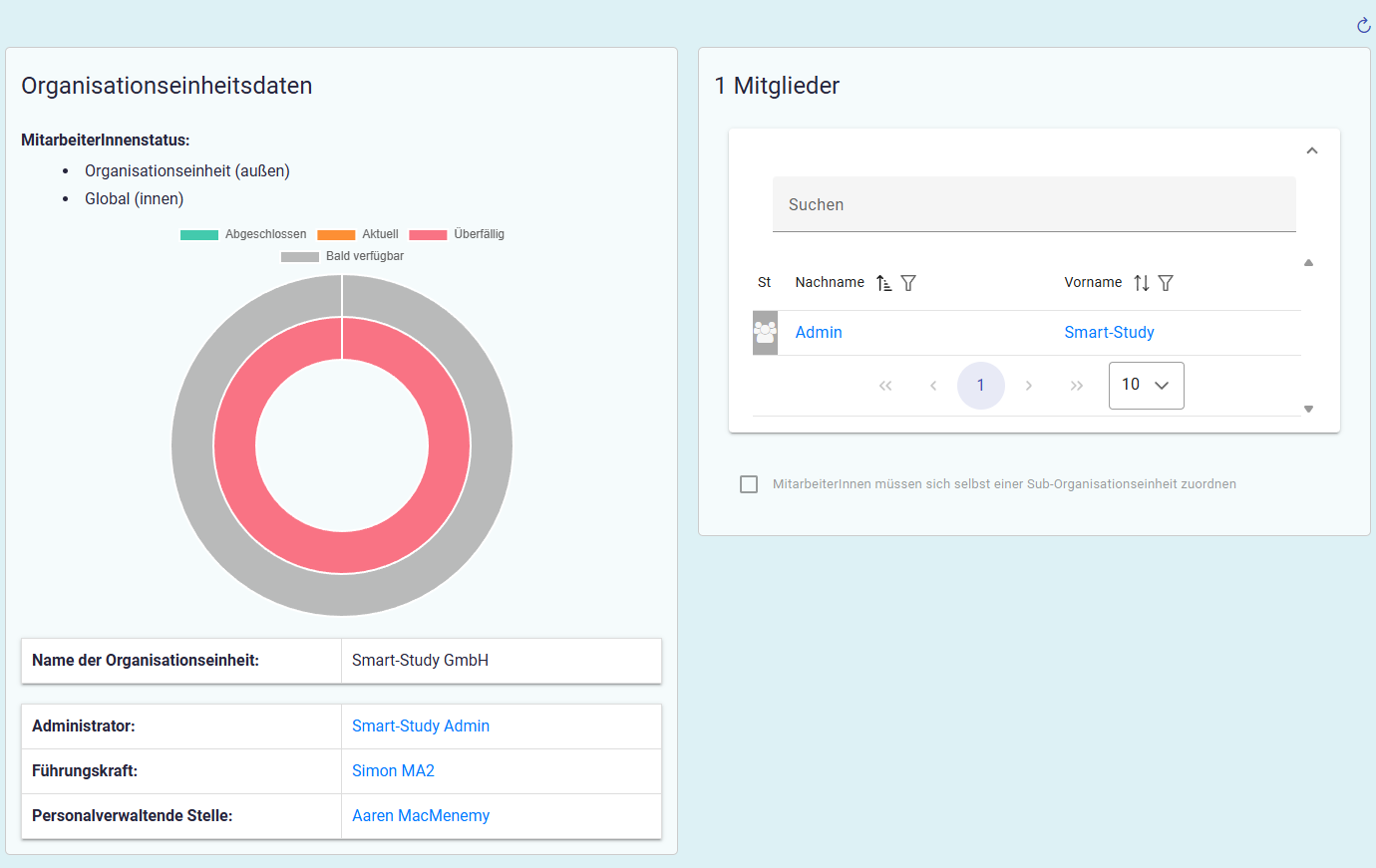Go to the previous members page
1376x868 pixels.
(933, 386)
